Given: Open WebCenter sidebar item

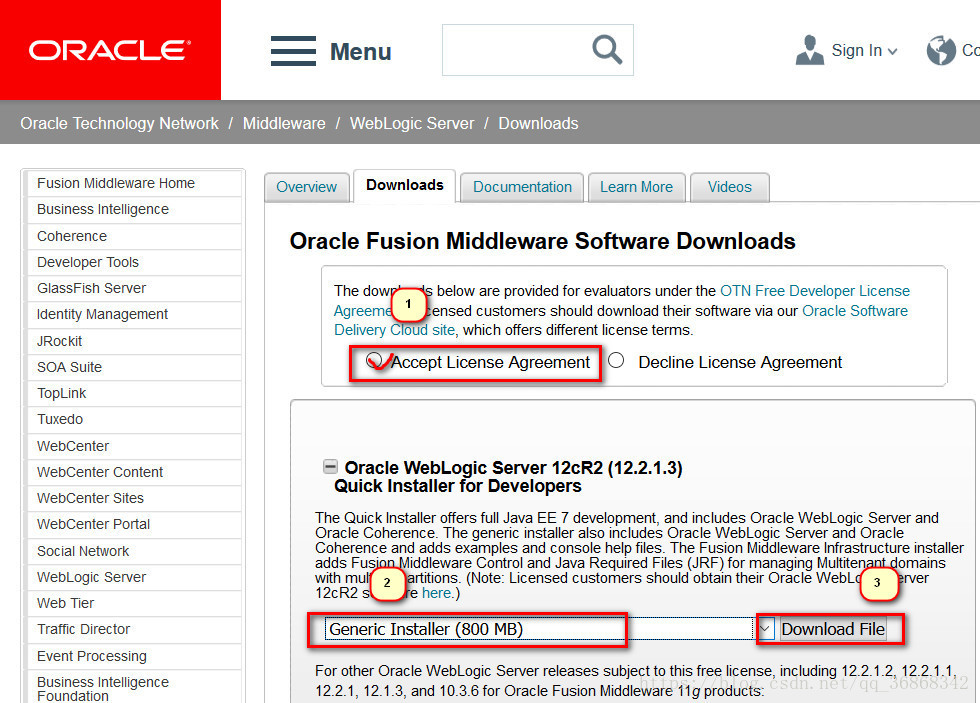Looking at the screenshot, I should [134, 446].
